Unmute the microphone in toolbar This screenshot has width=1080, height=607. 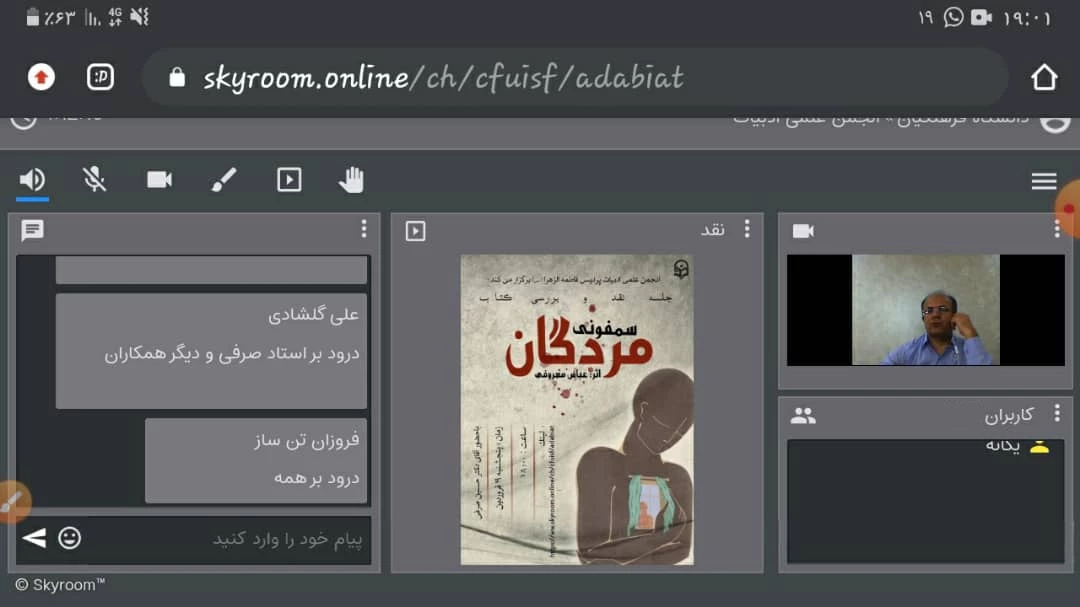pos(94,180)
